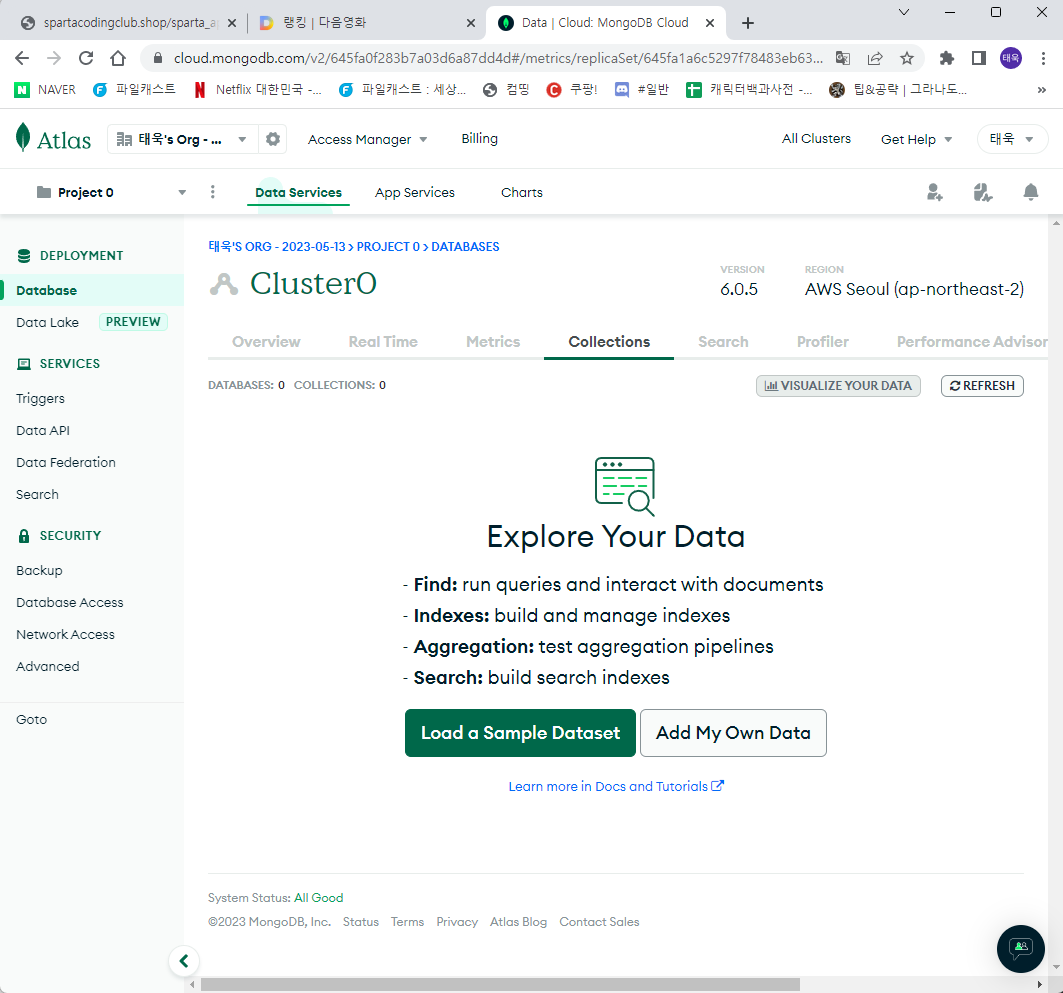This screenshot has height=993, width=1063.
Task: Open Data Federation in sidebar
Action: click(x=66, y=462)
